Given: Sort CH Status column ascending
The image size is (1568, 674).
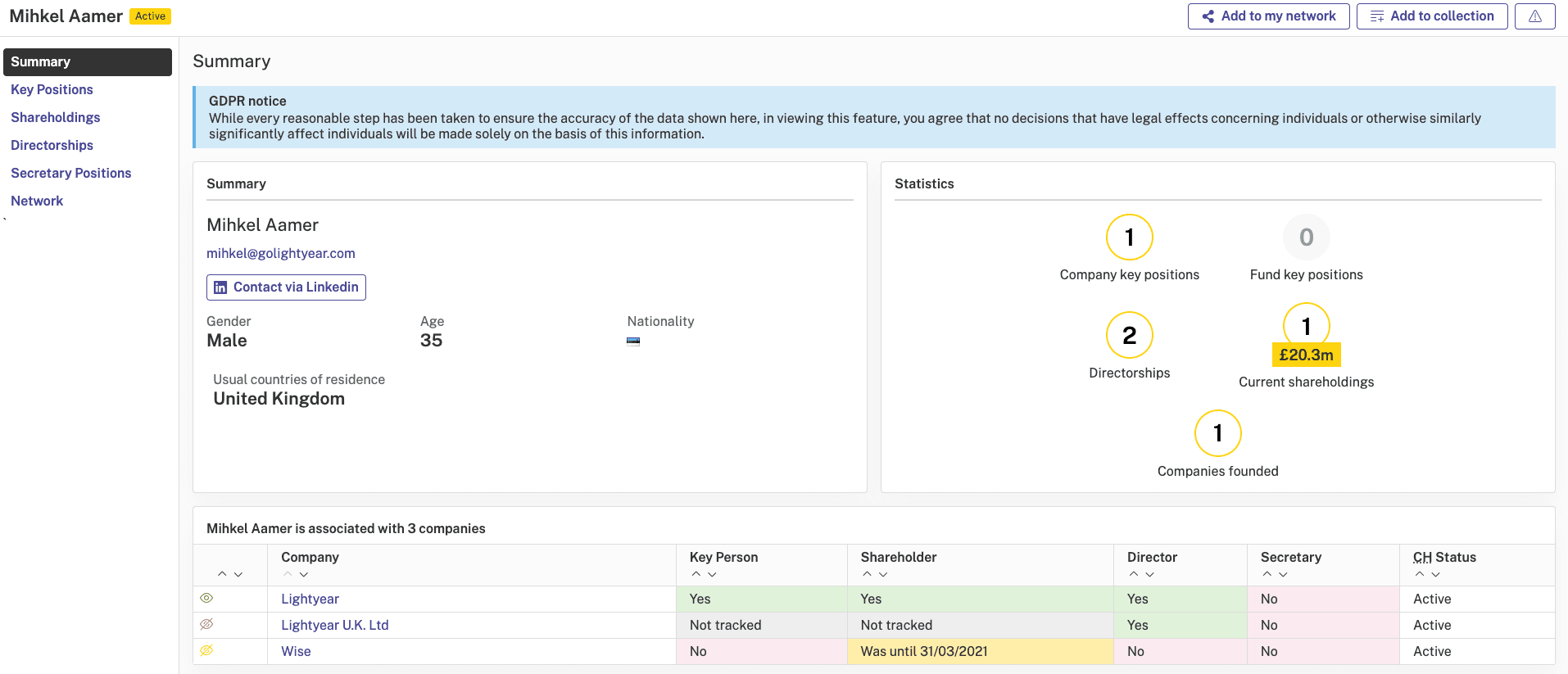Looking at the screenshot, I should (1420, 574).
